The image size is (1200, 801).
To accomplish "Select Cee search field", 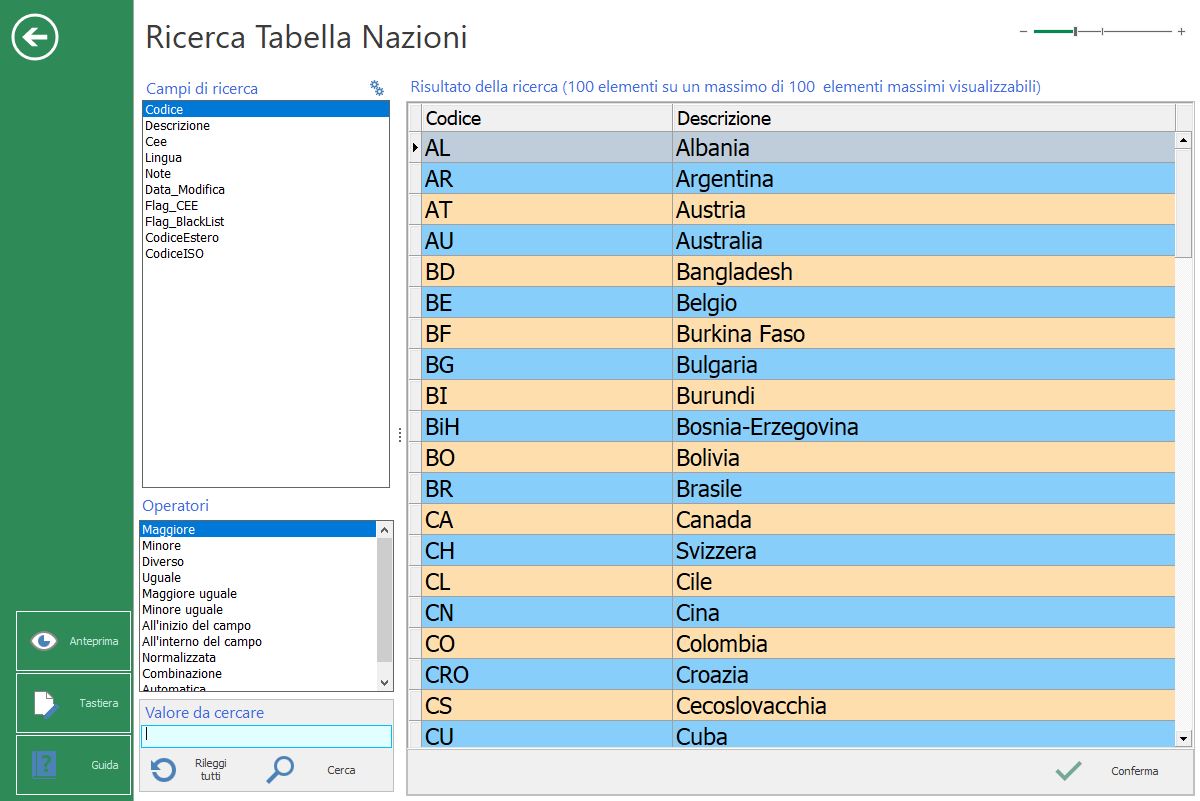I will click(x=266, y=142).
